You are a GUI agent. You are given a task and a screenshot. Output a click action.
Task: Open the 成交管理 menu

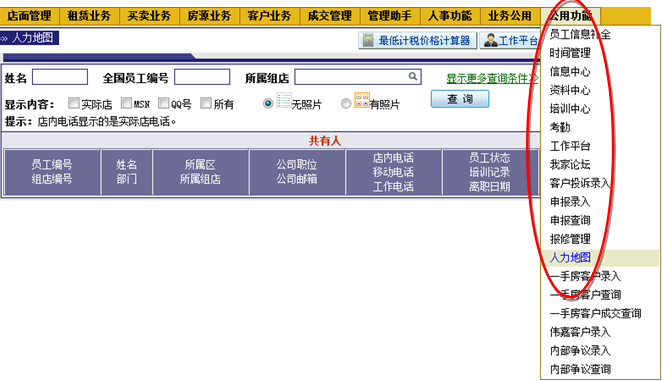coord(330,16)
